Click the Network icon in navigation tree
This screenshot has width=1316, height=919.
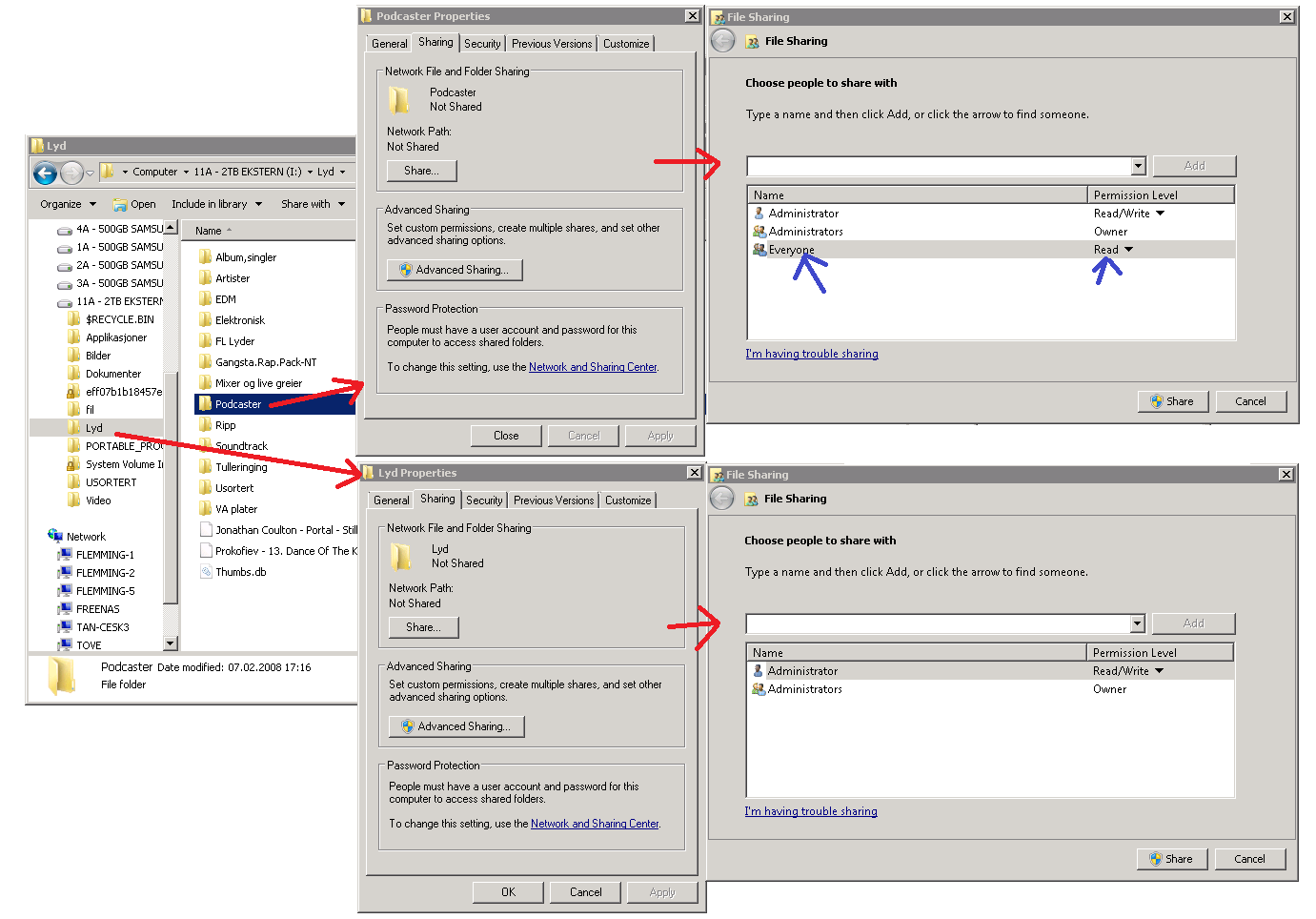click(x=55, y=536)
